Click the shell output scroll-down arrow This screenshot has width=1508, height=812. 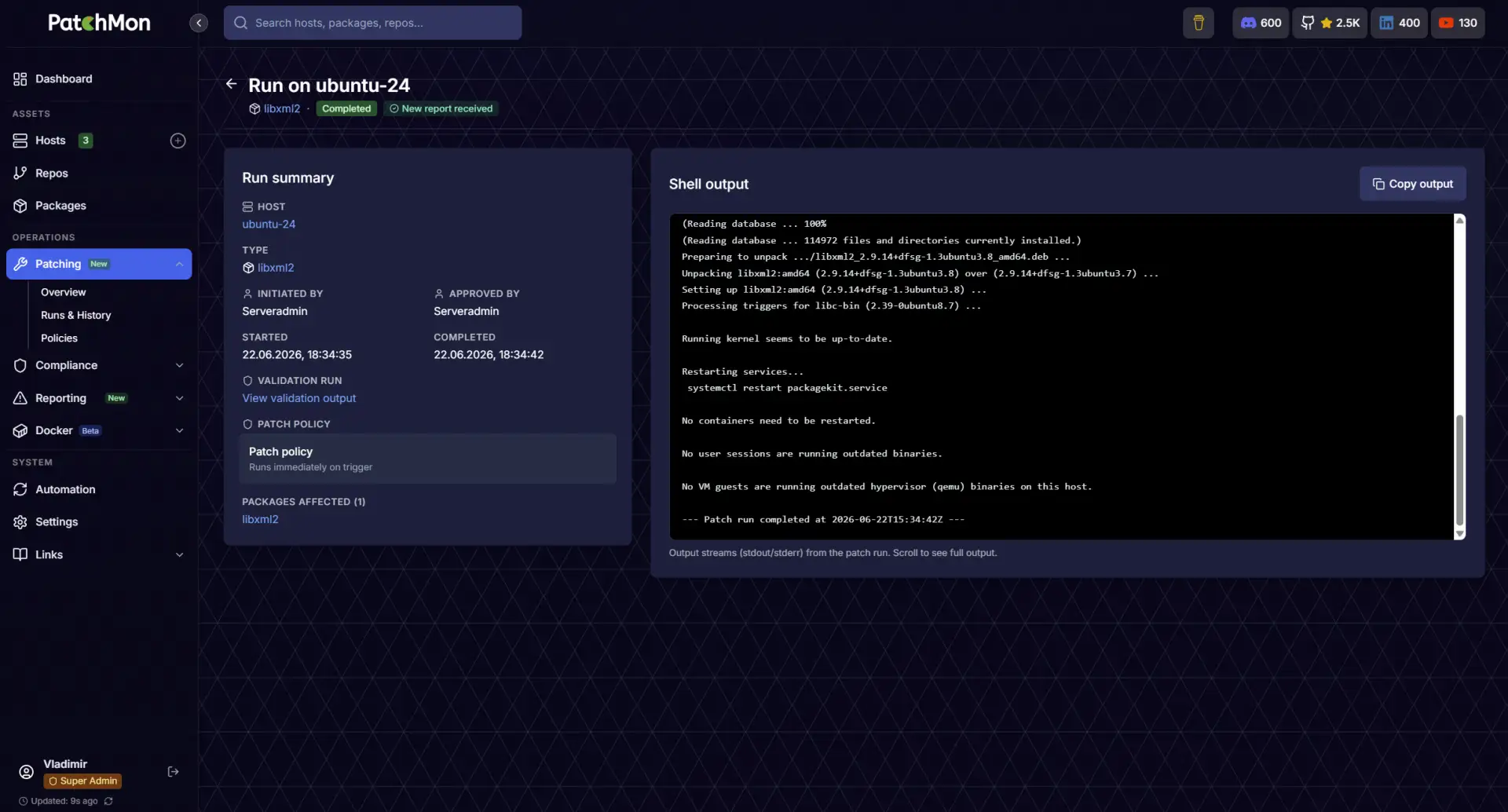tap(1459, 534)
